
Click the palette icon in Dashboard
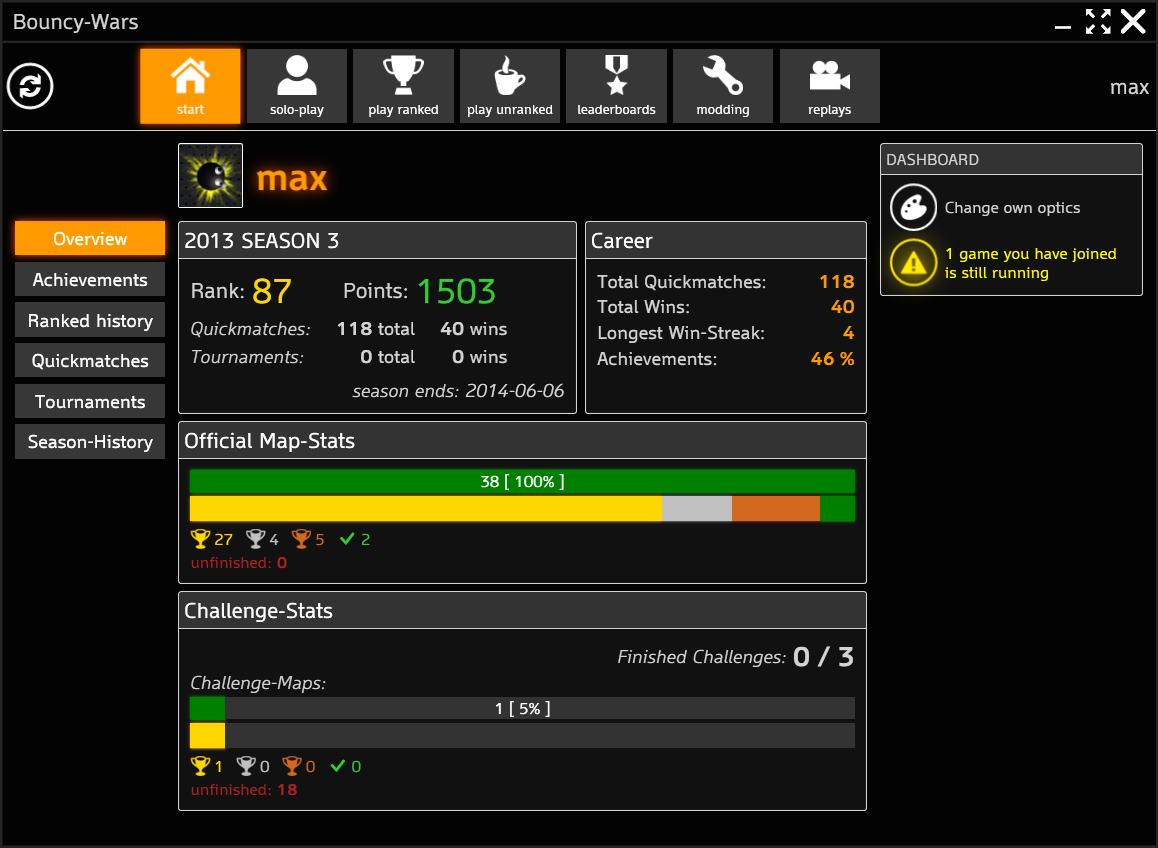(x=913, y=208)
